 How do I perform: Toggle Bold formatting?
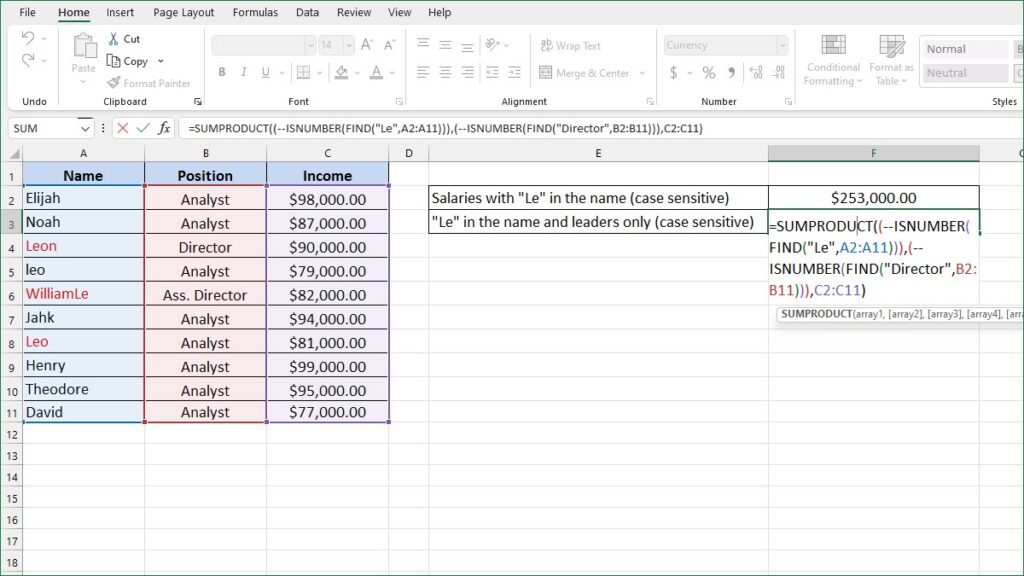point(222,73)
